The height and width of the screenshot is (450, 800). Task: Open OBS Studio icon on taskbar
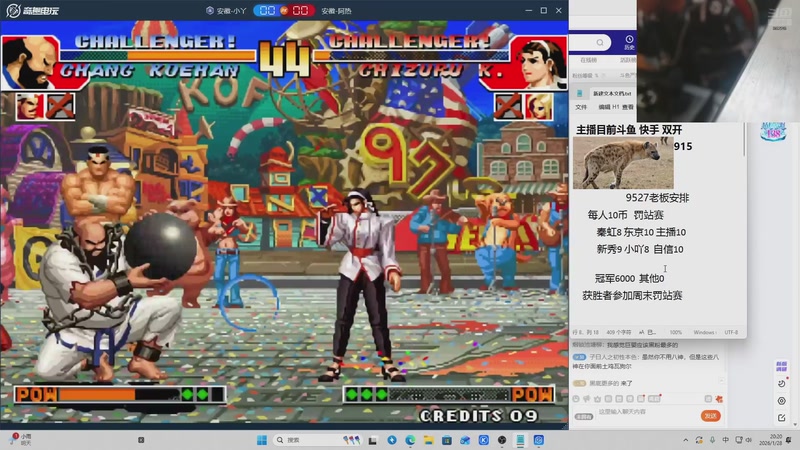click(502, 440)
